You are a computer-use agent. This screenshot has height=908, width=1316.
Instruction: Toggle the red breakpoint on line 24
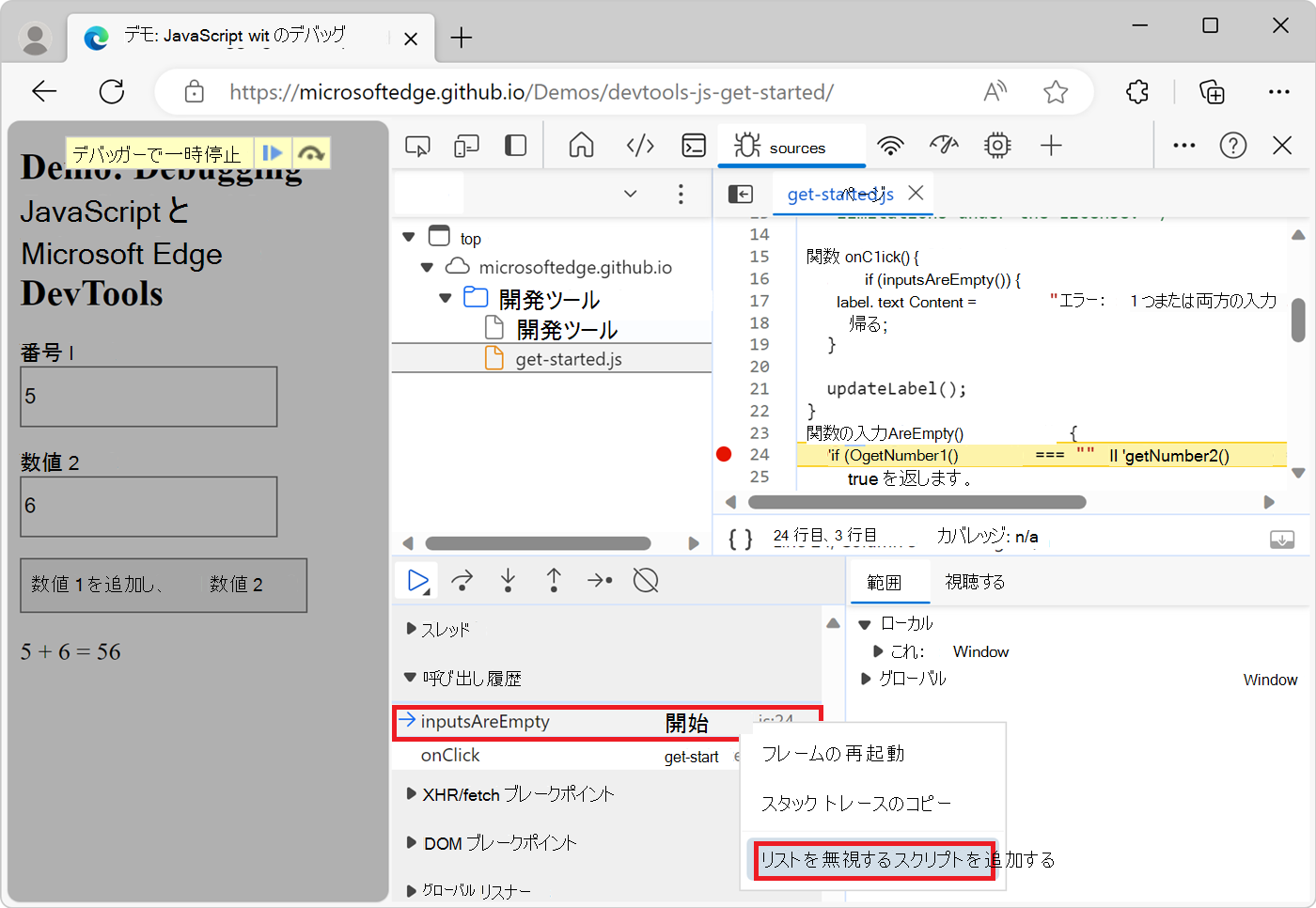[723, 454]
